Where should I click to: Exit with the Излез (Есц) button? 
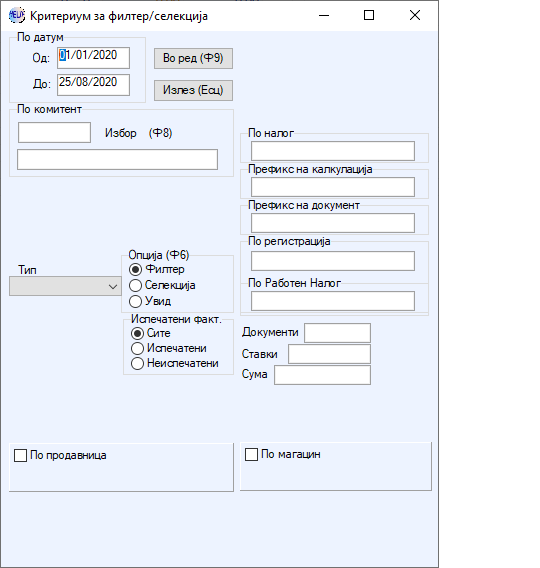[193, 90]
